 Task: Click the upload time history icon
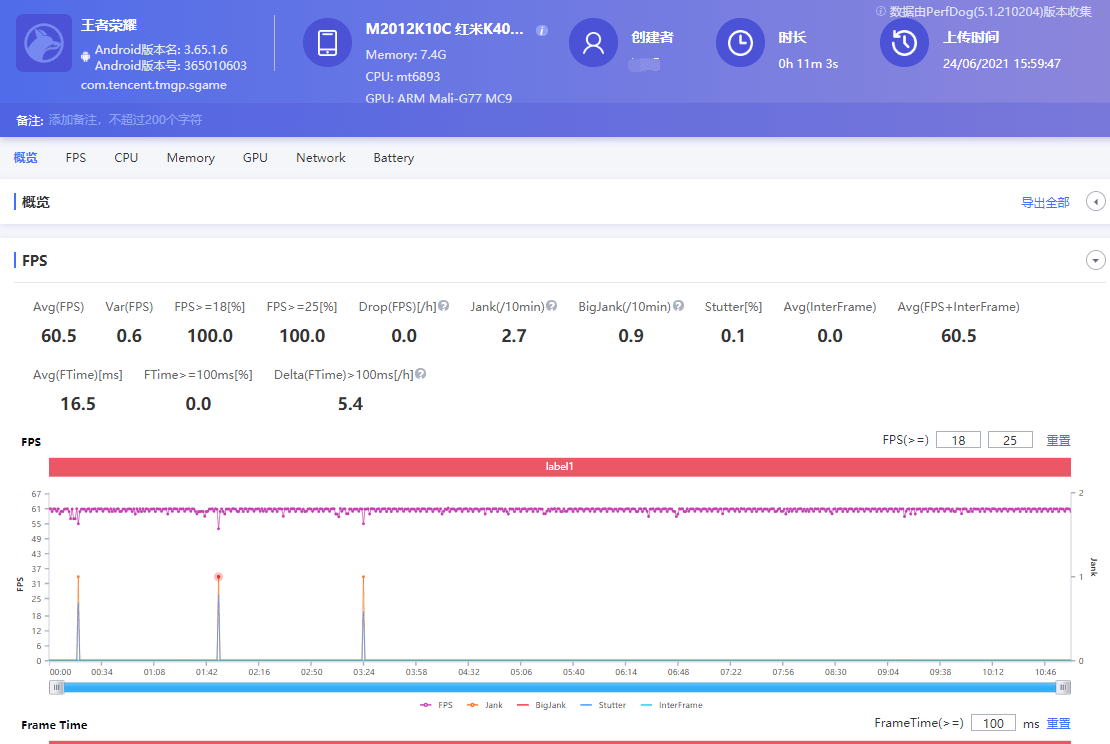coord(904,42)
